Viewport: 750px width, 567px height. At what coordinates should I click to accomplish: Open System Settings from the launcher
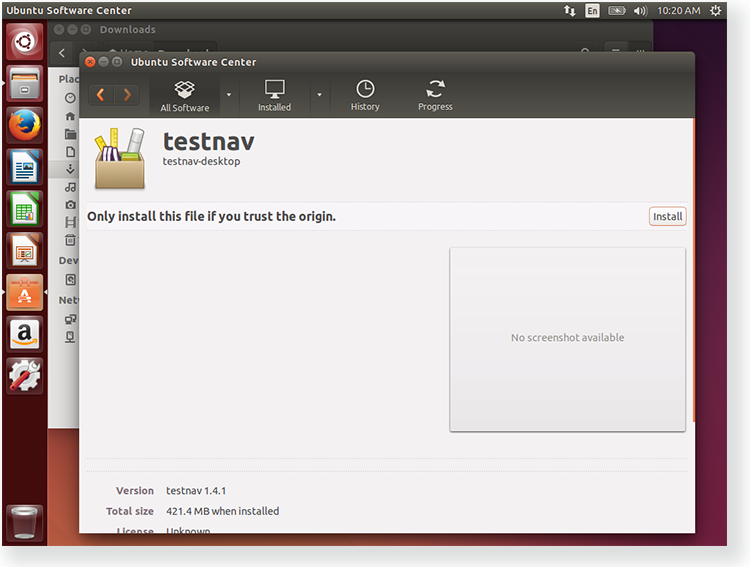[24, 376]
